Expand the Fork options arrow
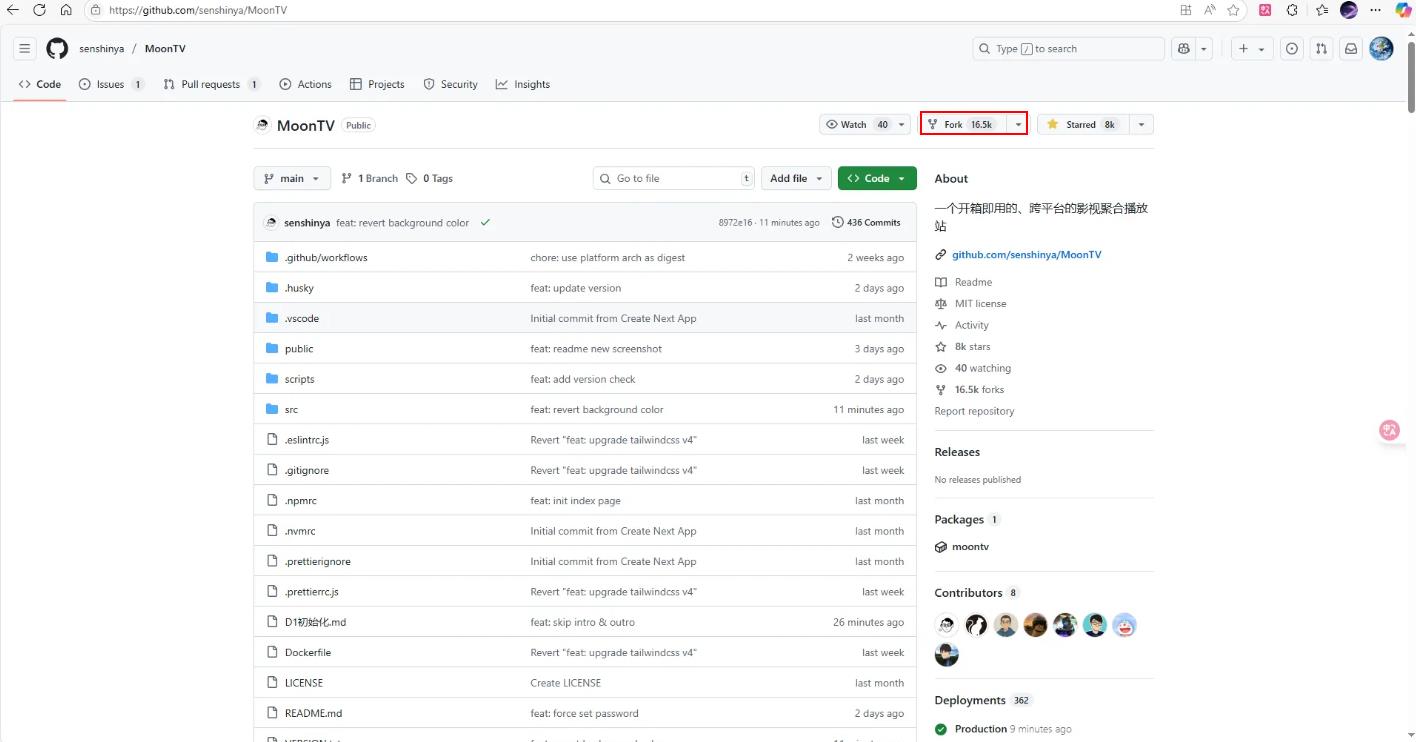This screenshot has width=1416, height=742. pyautogui.click(x=1018, y=124)
